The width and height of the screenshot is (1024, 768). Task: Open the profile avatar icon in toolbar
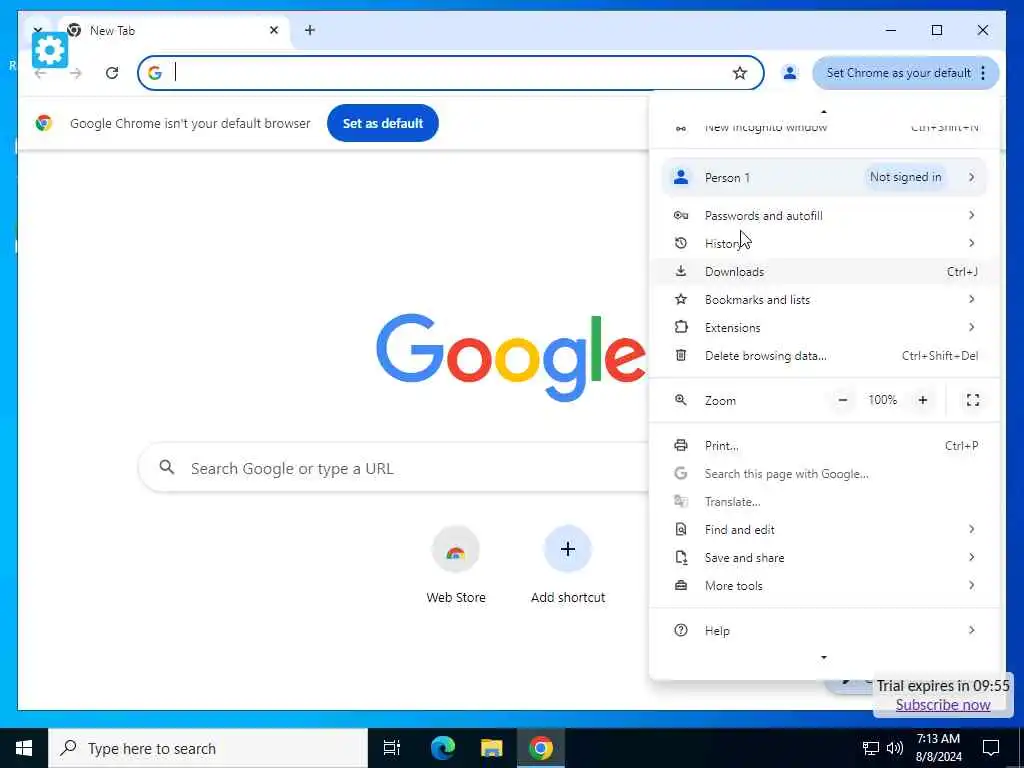pyautogui.click(x=790, y=72)
